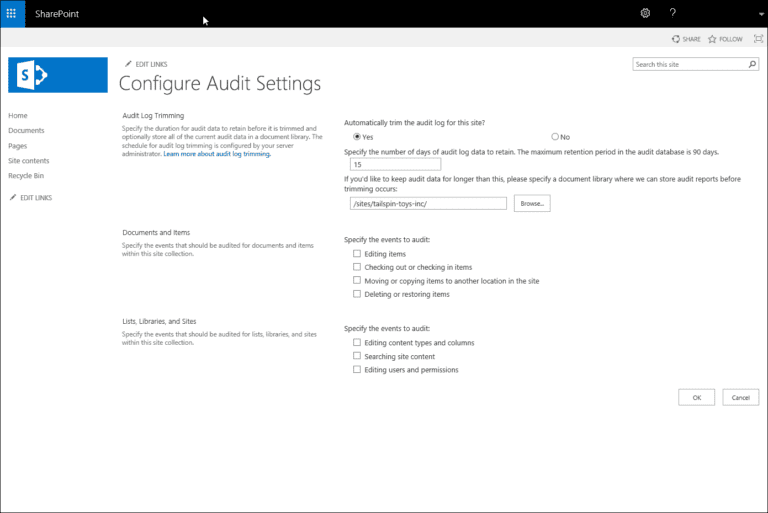This screenshot has height=513, width=768.
Task: Toggle the focus on content icon
Action: point(758,39)
